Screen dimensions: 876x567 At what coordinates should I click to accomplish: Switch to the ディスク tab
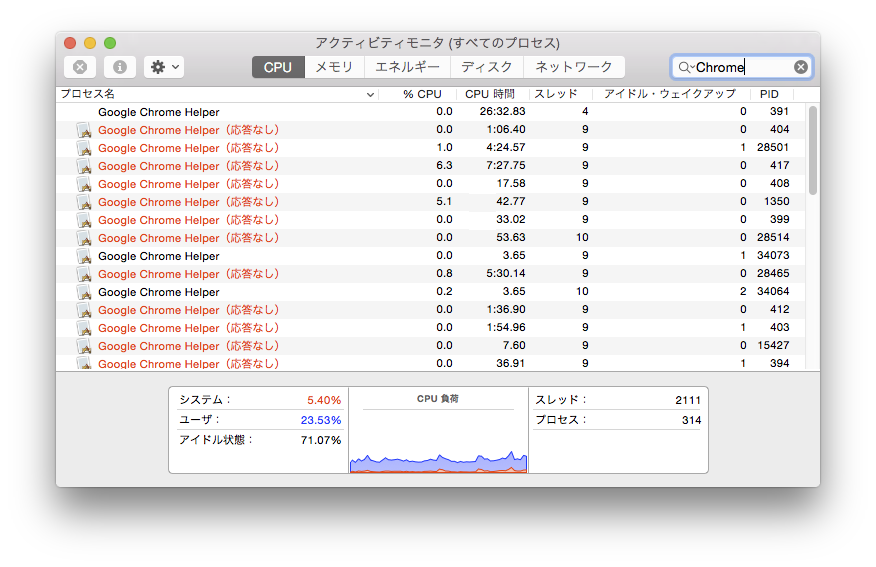487,67
